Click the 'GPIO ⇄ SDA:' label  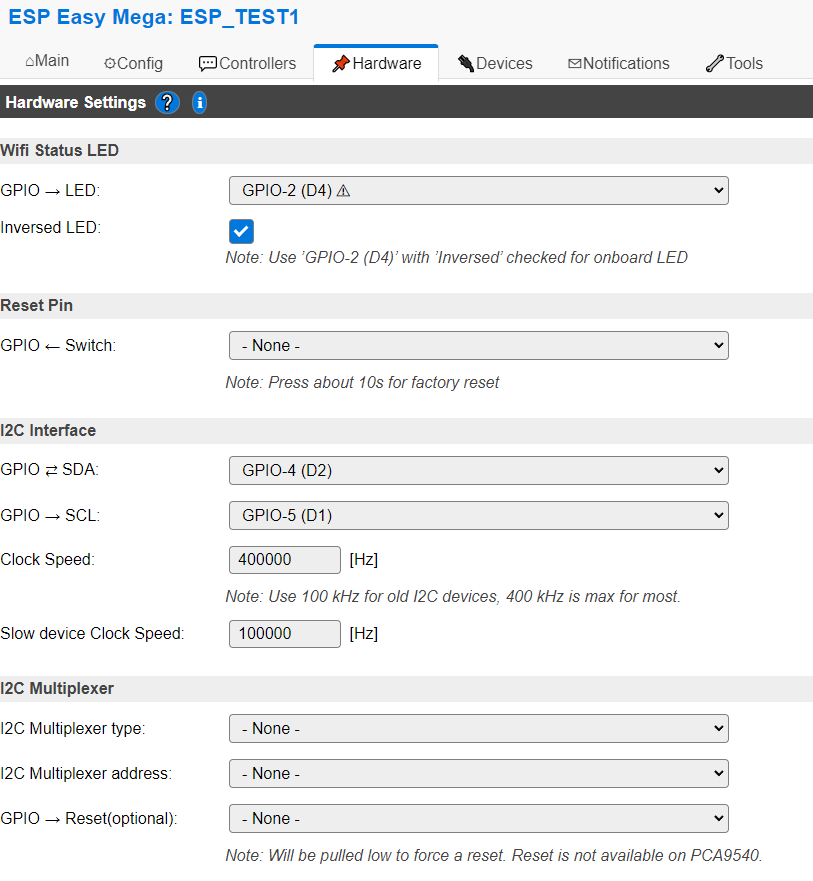(49, 470)
